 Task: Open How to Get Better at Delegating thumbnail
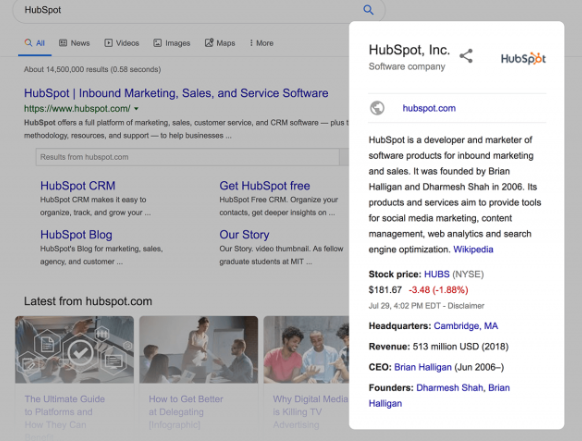pyautogui.click(x=199, y=349)
